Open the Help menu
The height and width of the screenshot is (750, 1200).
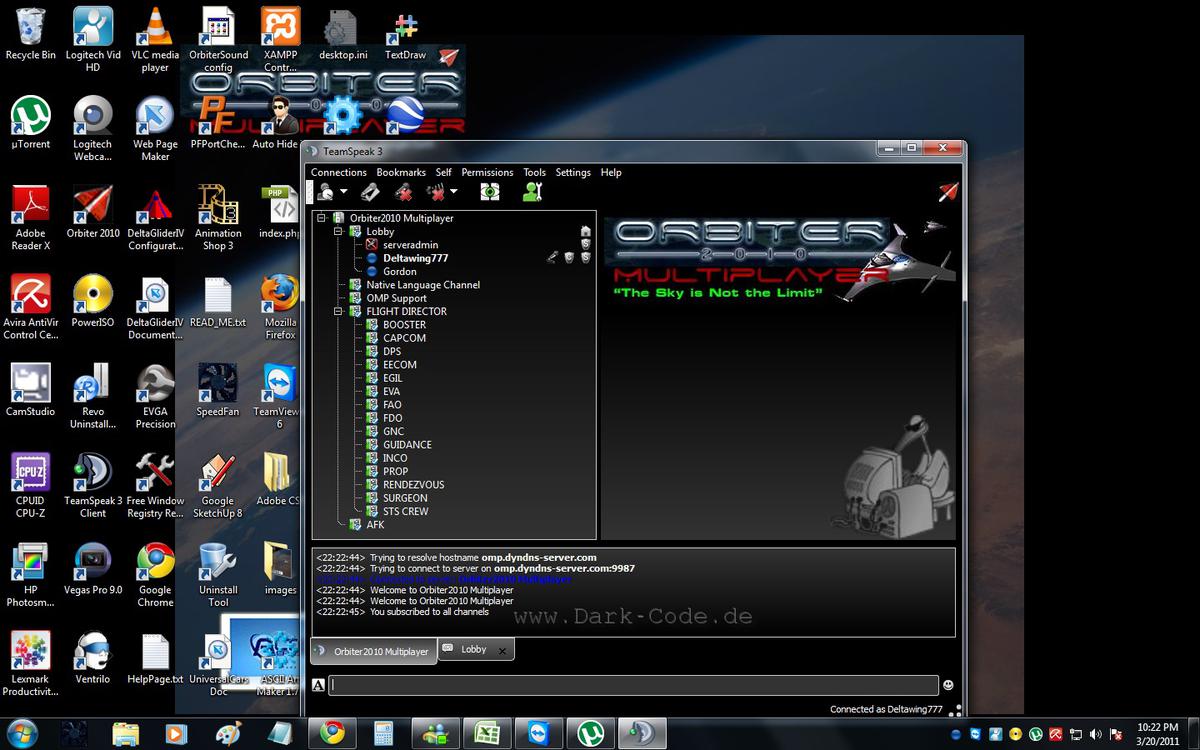(x=611, y=172)
